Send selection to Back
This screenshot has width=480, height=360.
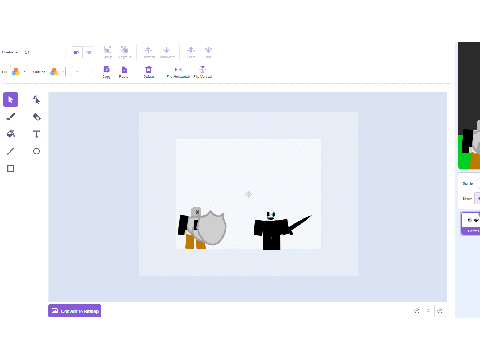(x=208, y=52)
